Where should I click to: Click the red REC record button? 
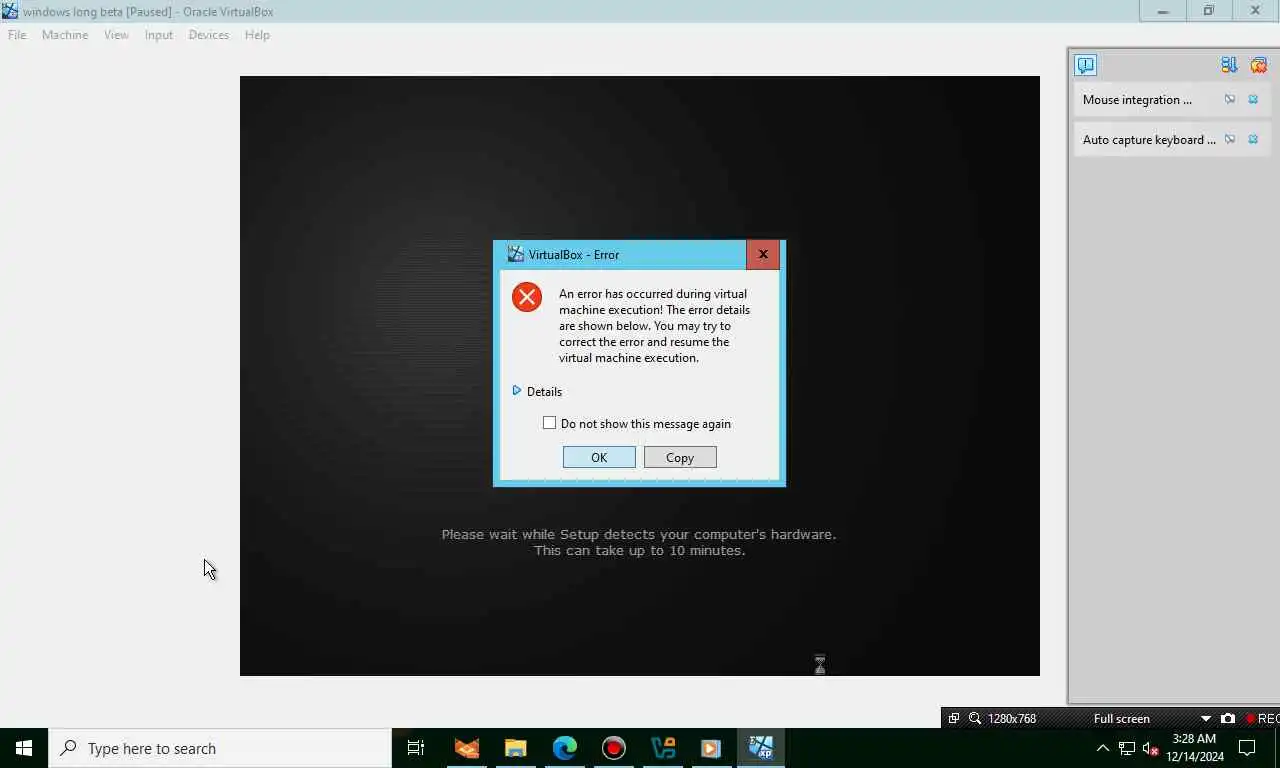point(1262,719)
